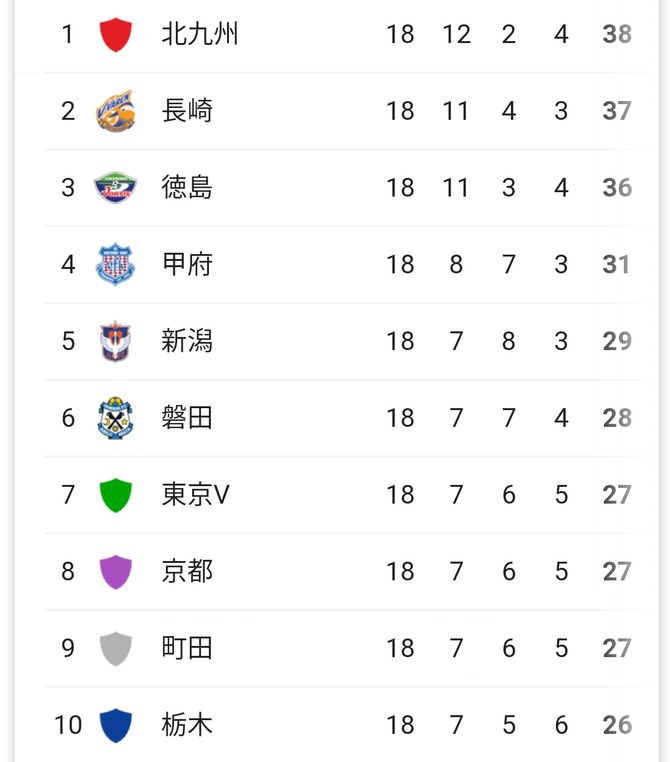Open the 東京V team entry
This screenshot has width=670, height=762.
pos(195,495)
